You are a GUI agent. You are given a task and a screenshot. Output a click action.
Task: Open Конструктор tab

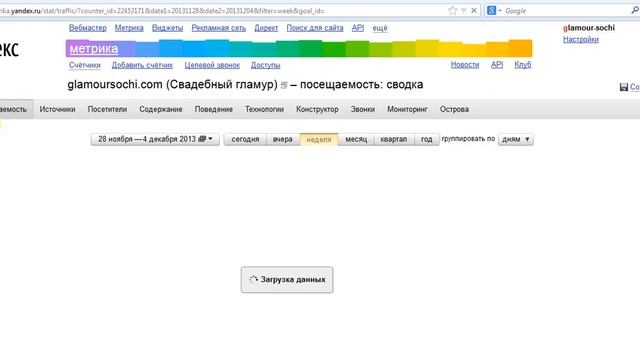[317, 109]
